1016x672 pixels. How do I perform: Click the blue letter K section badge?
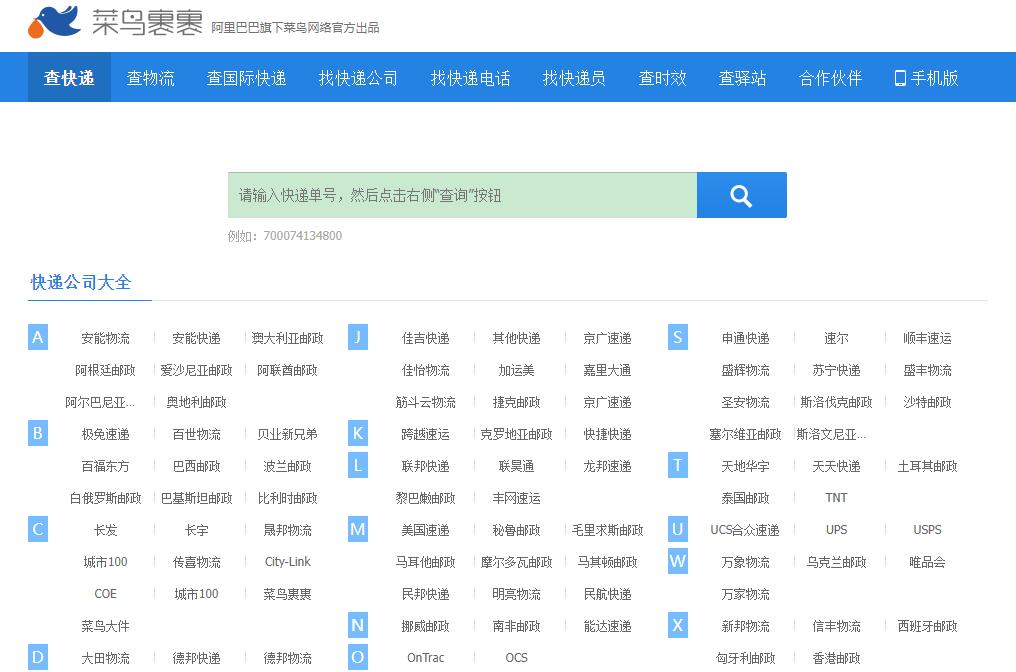(x=357, y=433)
